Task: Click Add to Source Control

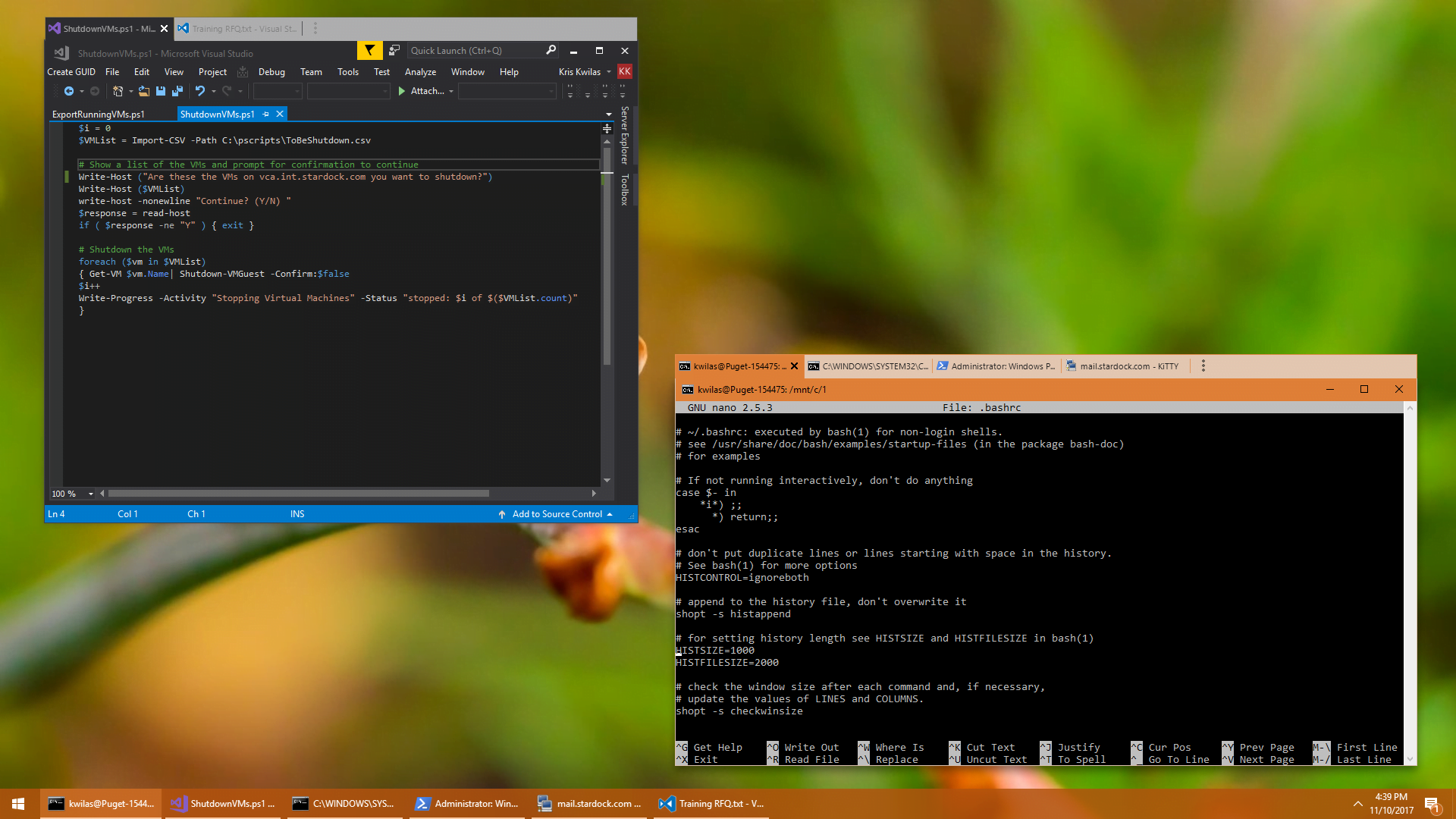Action: coord(557,514)
